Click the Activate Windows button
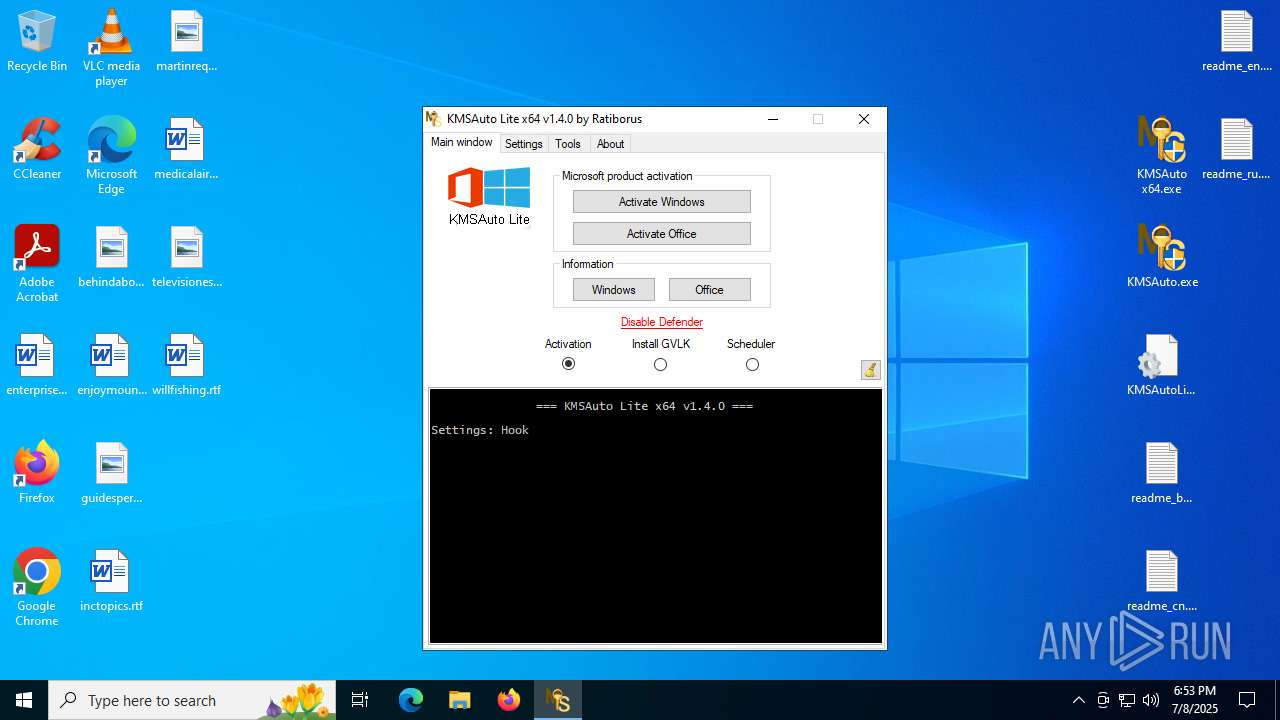Screen dimensions: 1280x720 (661, 201)
